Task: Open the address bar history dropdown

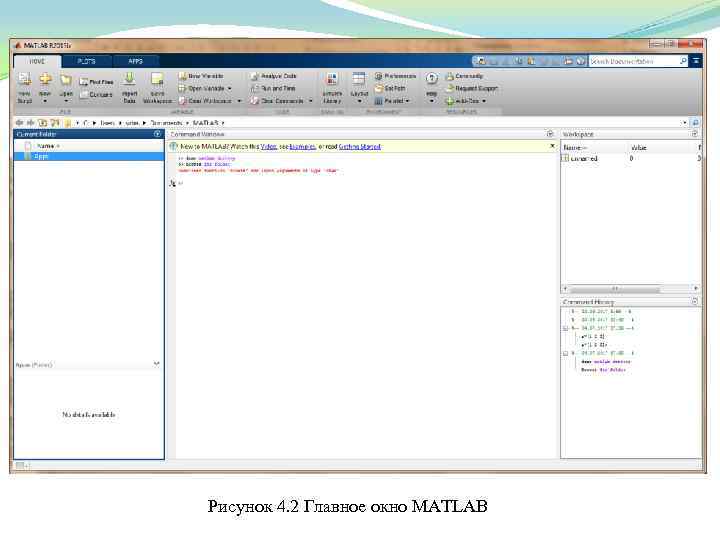Action: pyautogui.click(x=684, y=123)
